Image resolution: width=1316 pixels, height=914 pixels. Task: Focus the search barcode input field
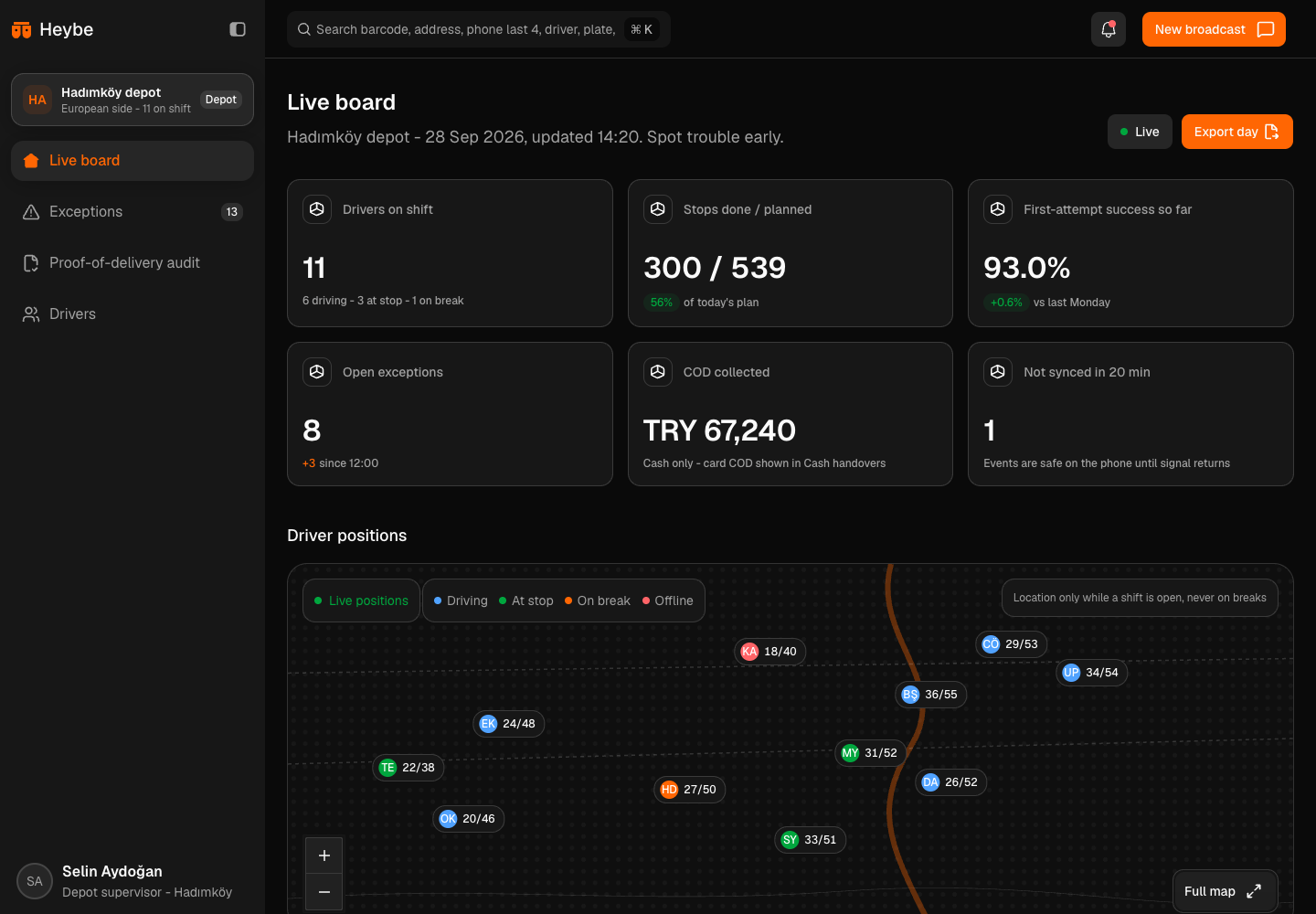tap(479, 29)
